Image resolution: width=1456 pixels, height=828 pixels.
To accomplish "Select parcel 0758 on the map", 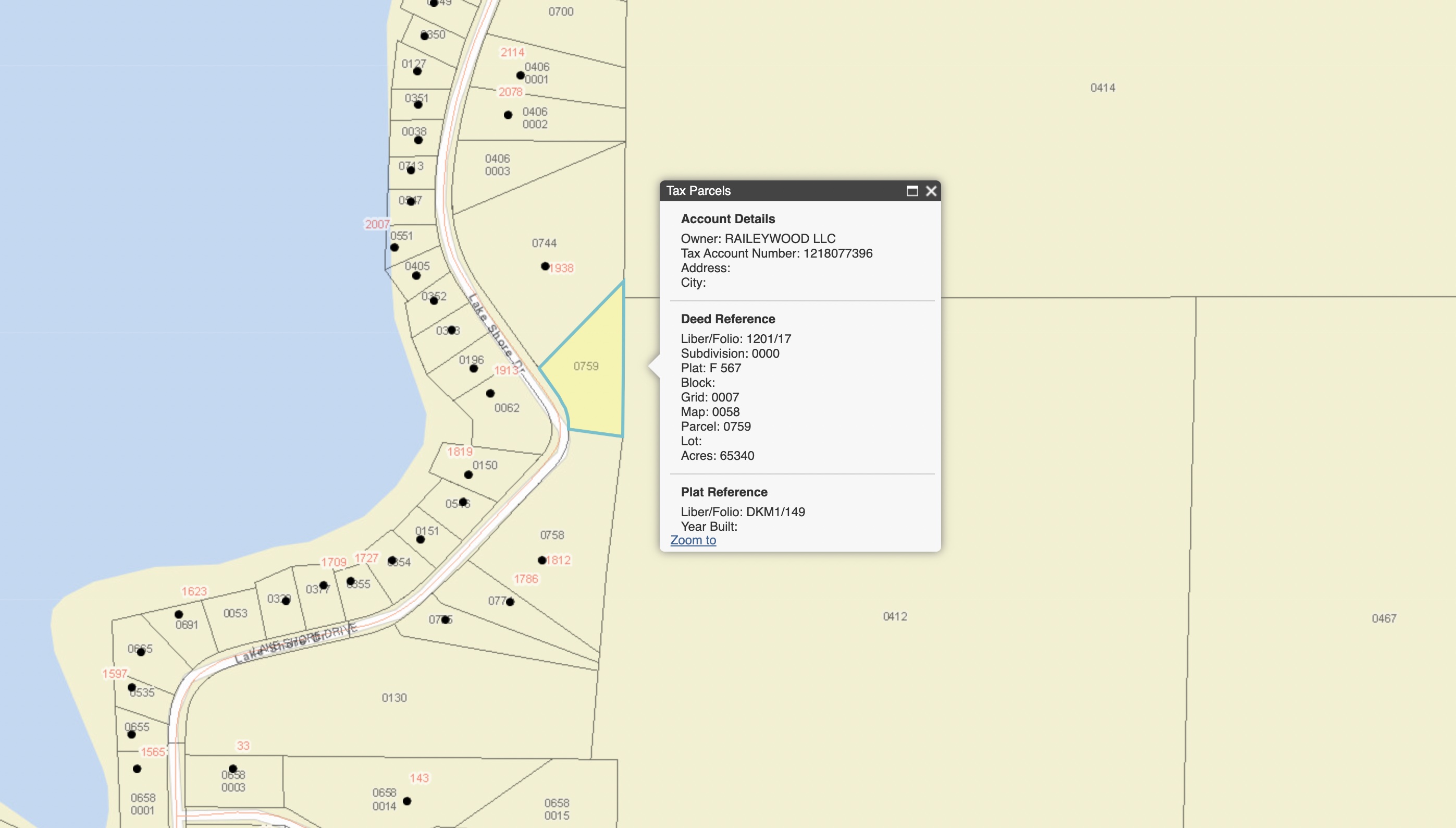I will [552, 535].
